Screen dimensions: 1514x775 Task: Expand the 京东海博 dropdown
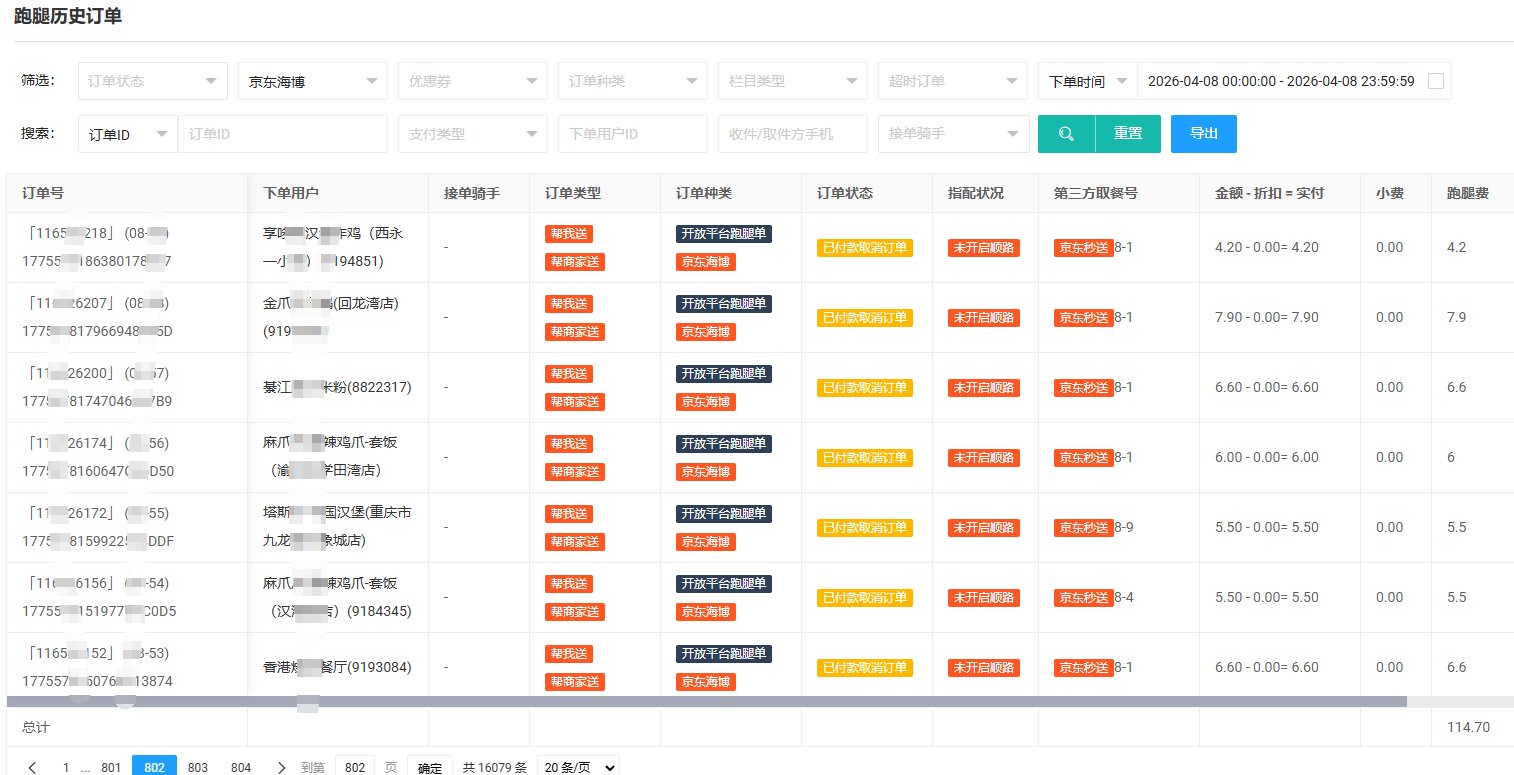tap(312, 81)
